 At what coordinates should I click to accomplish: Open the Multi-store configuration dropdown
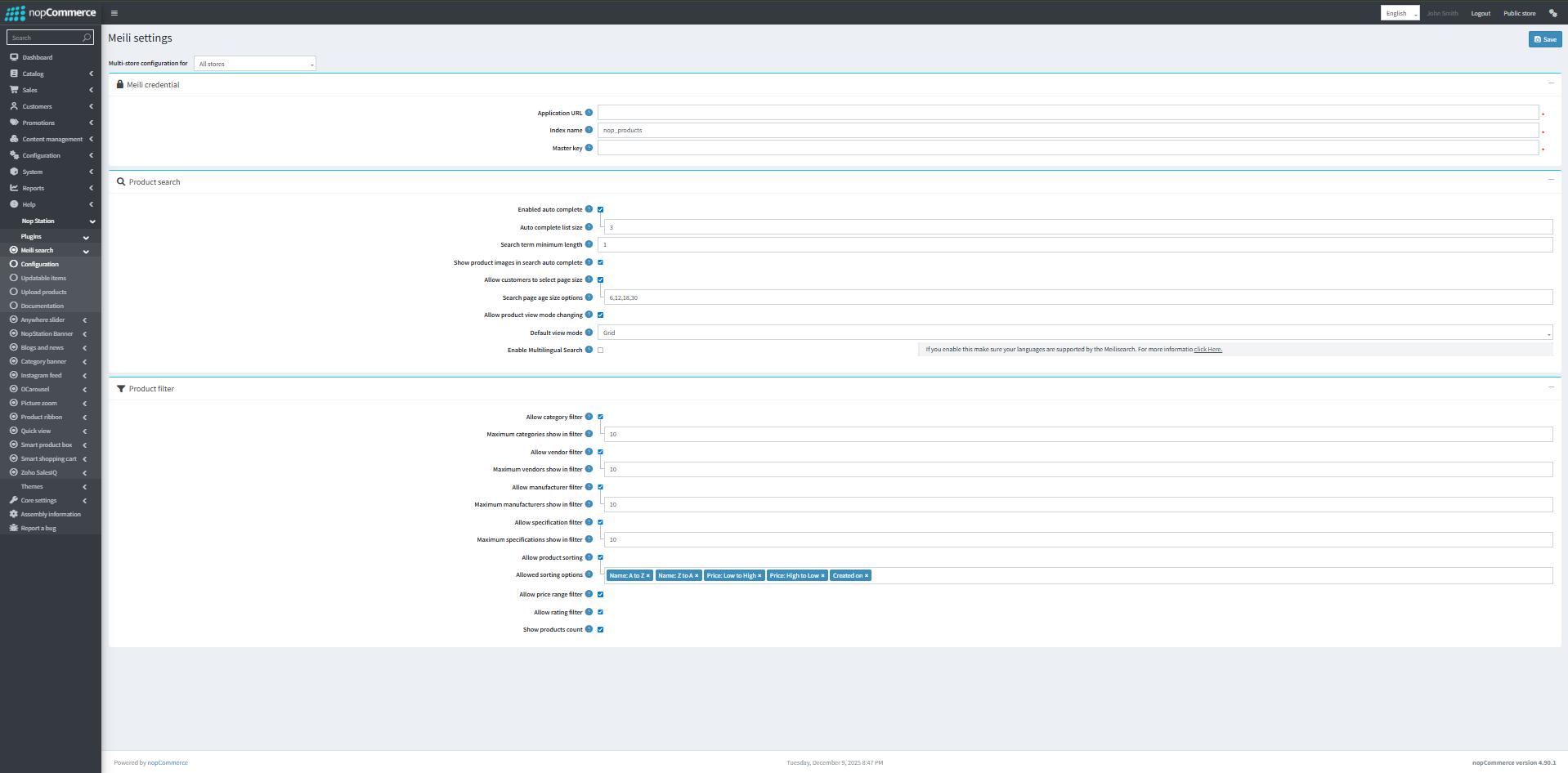point(254,63)
